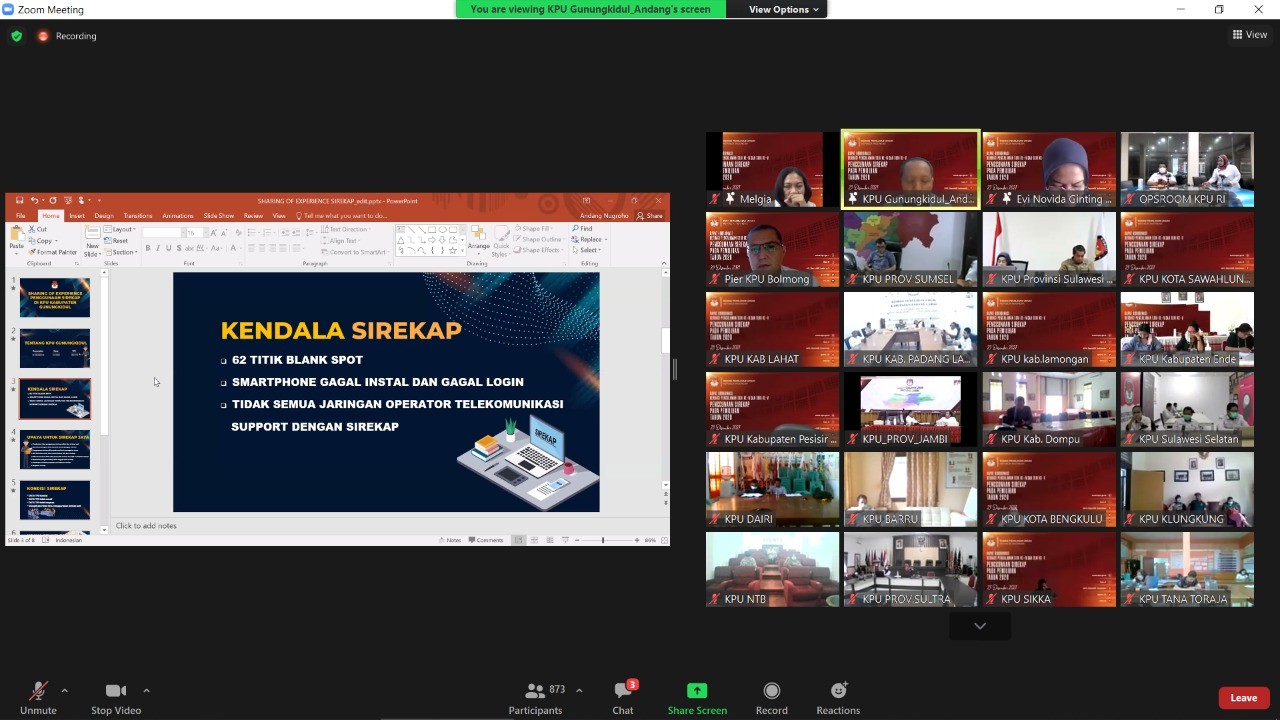Click the Recording indicator
This screenshot has width=1280, height=720.
68,36
